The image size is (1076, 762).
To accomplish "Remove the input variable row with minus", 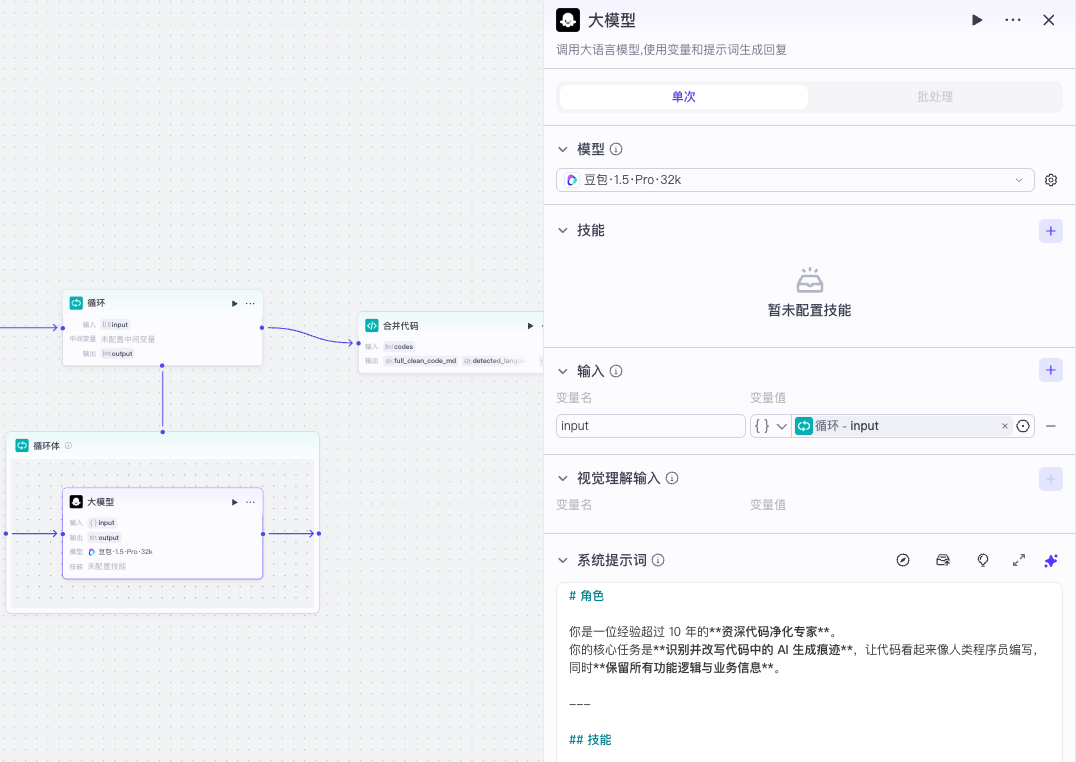I will pyautogui.click(x=1051, y=426).
